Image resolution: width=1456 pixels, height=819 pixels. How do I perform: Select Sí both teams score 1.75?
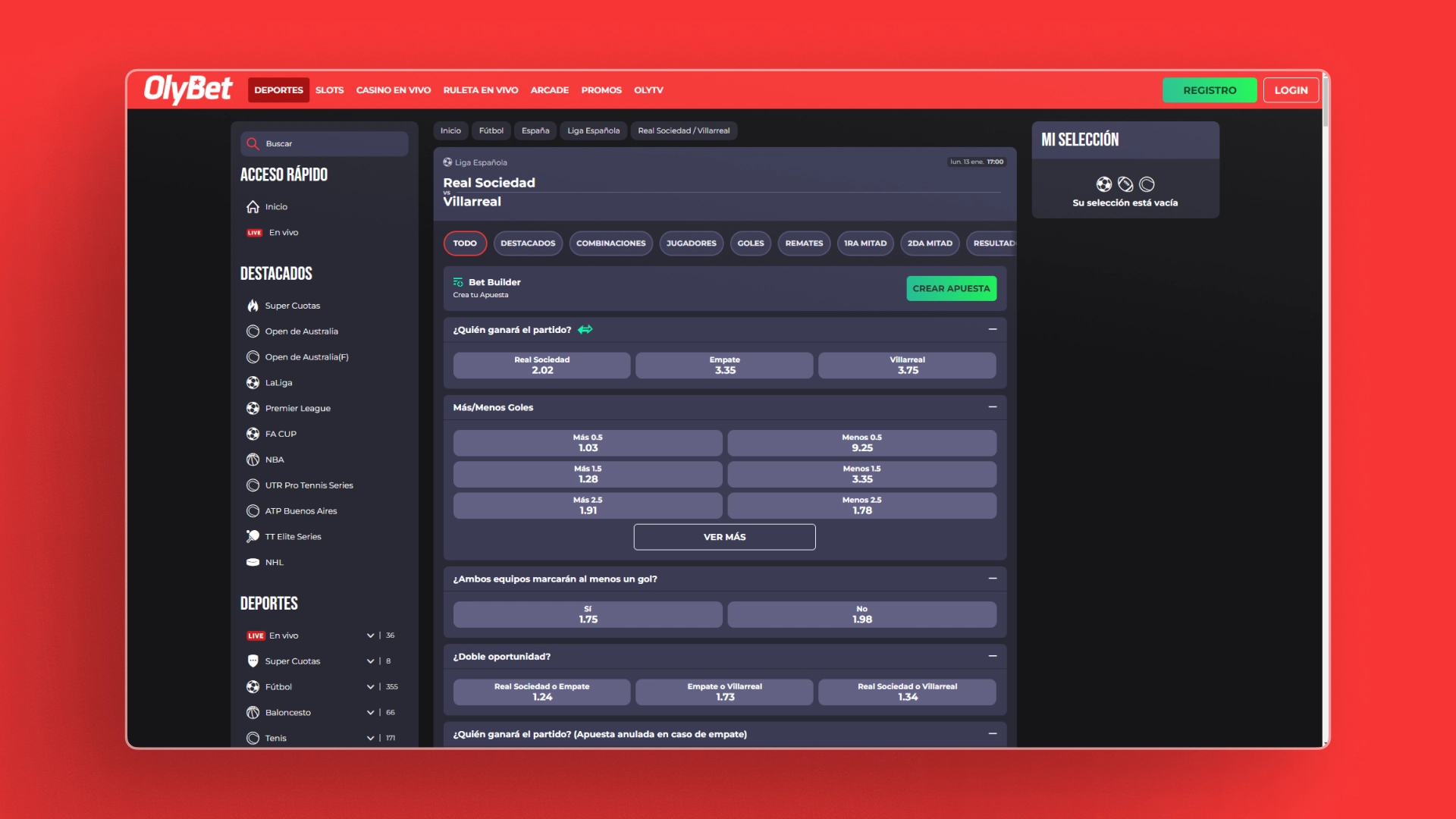(588, 615)
